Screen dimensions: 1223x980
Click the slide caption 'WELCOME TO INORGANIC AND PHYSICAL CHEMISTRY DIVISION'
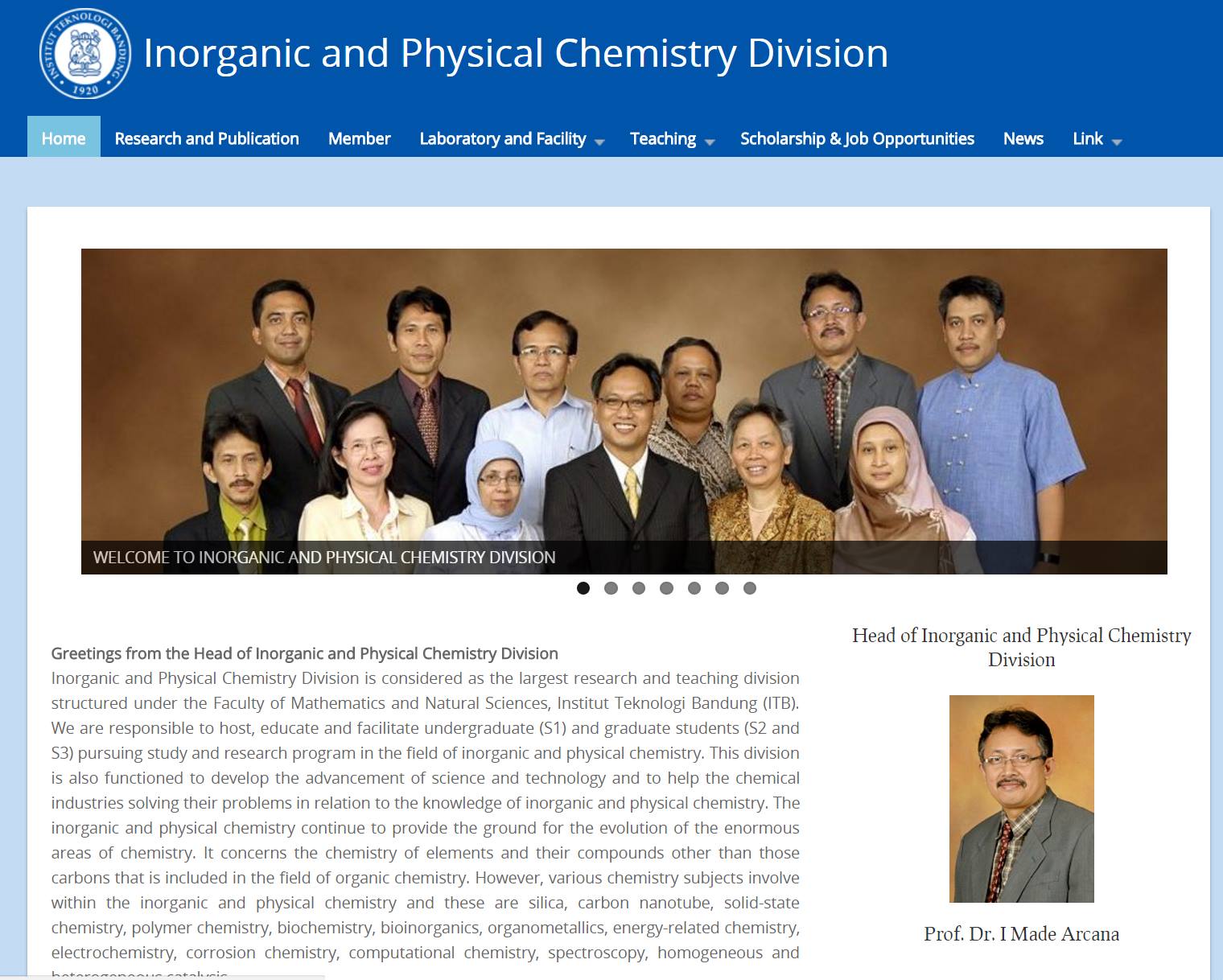click(x=324, y=558)
